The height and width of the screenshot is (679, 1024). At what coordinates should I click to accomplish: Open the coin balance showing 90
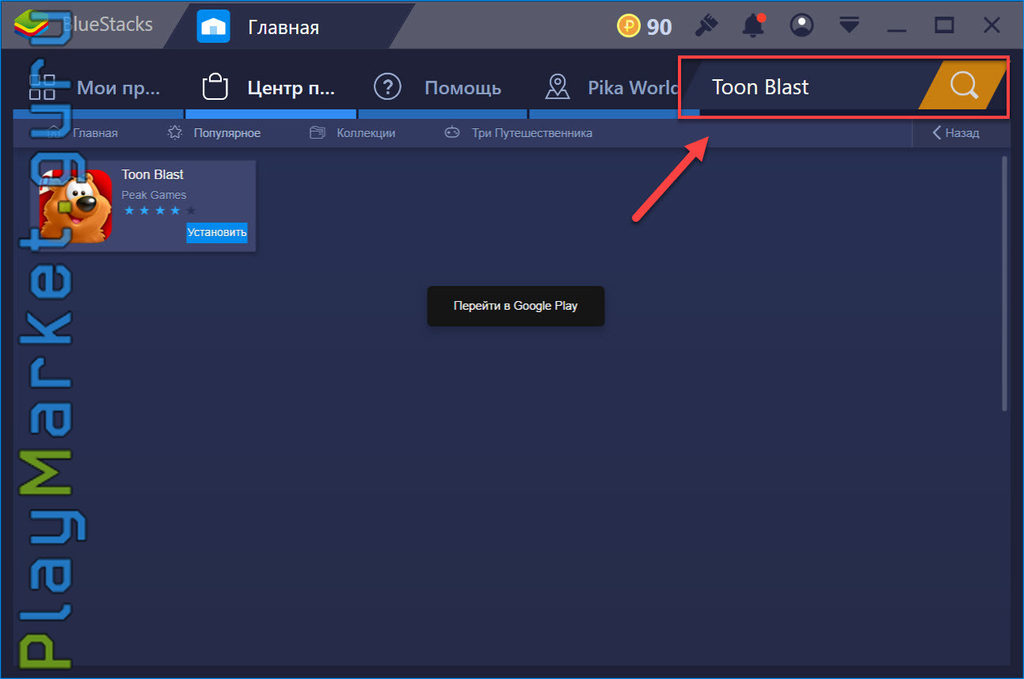644,26
